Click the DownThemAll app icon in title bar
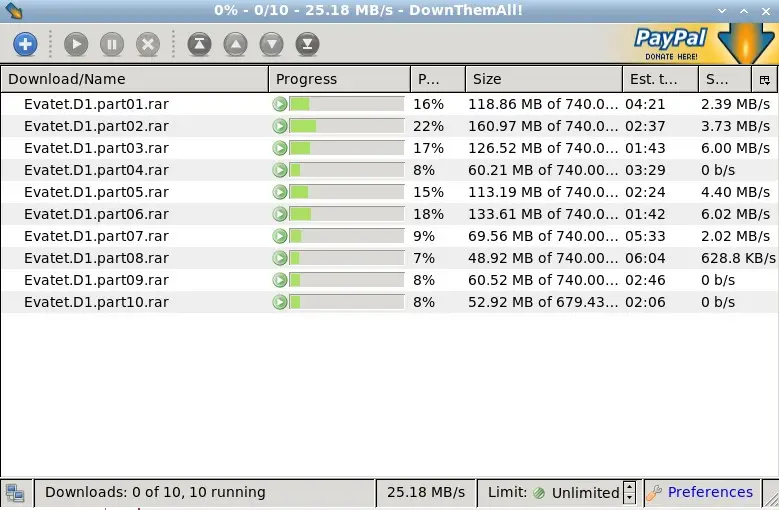 14,10
